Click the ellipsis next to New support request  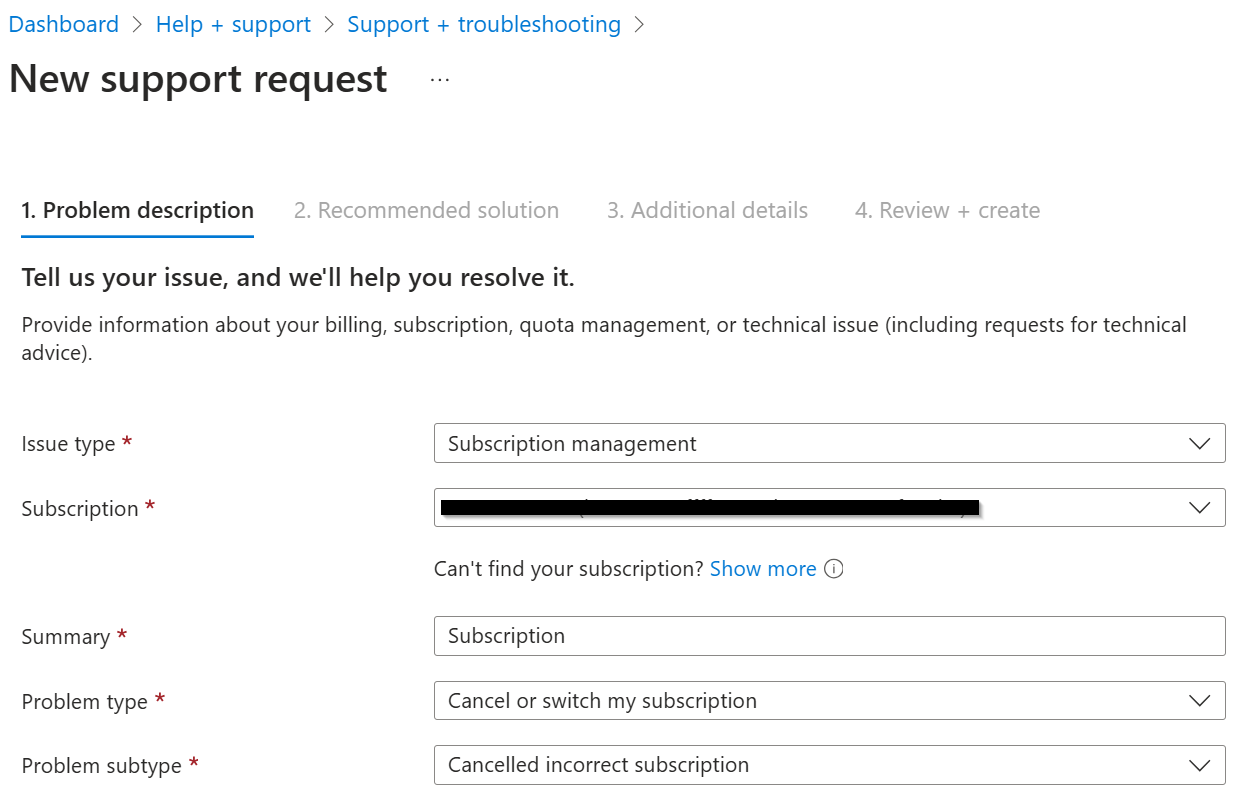point(439,78)
